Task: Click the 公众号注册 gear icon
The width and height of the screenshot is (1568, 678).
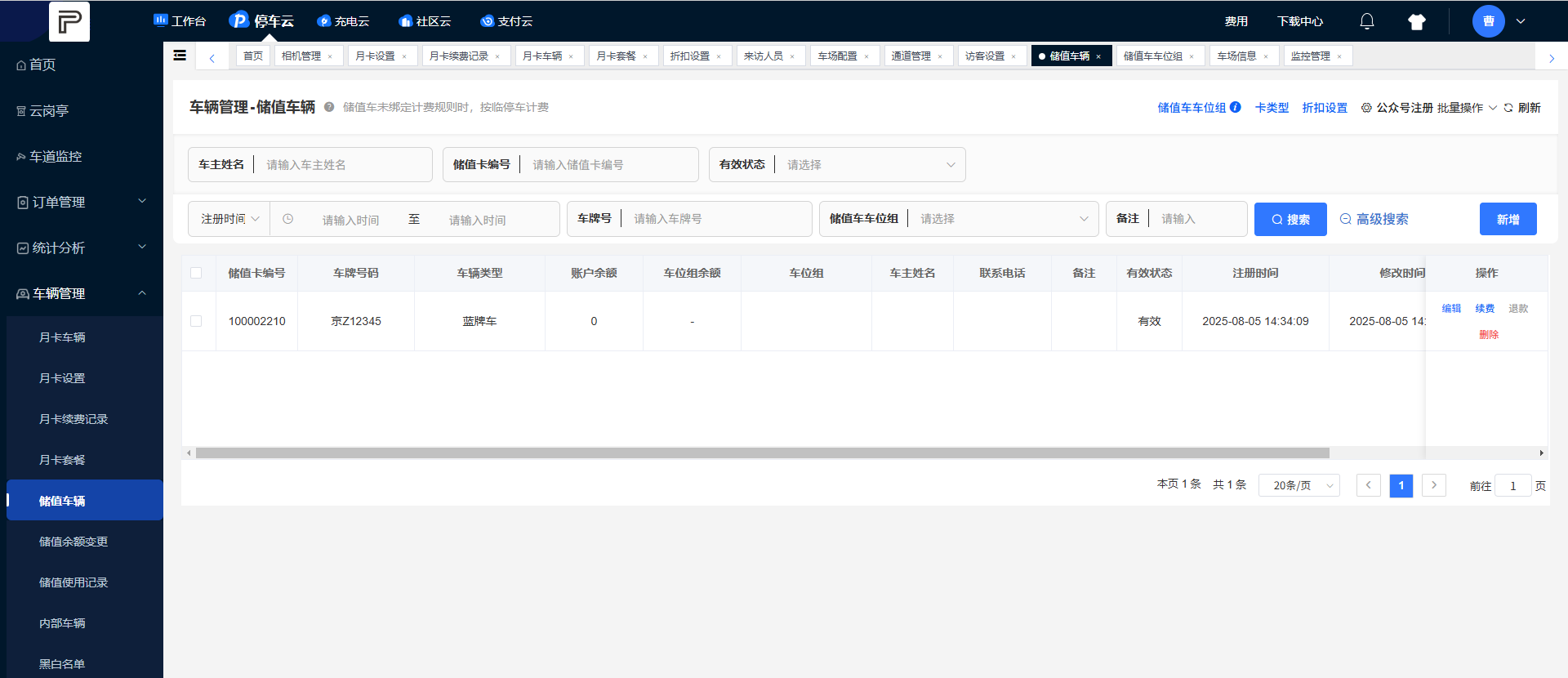Action: pyautogui.click(x=1366, y=108)
